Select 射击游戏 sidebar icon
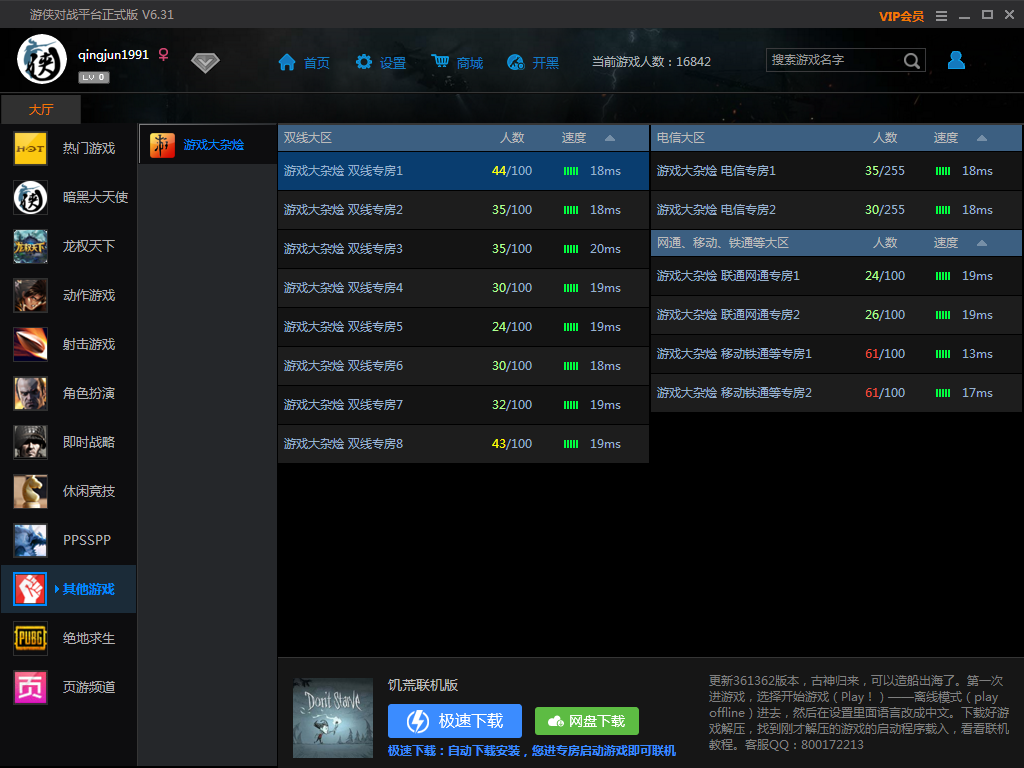Viewport: 1024px width, 768px height. (x=31, y=344)
